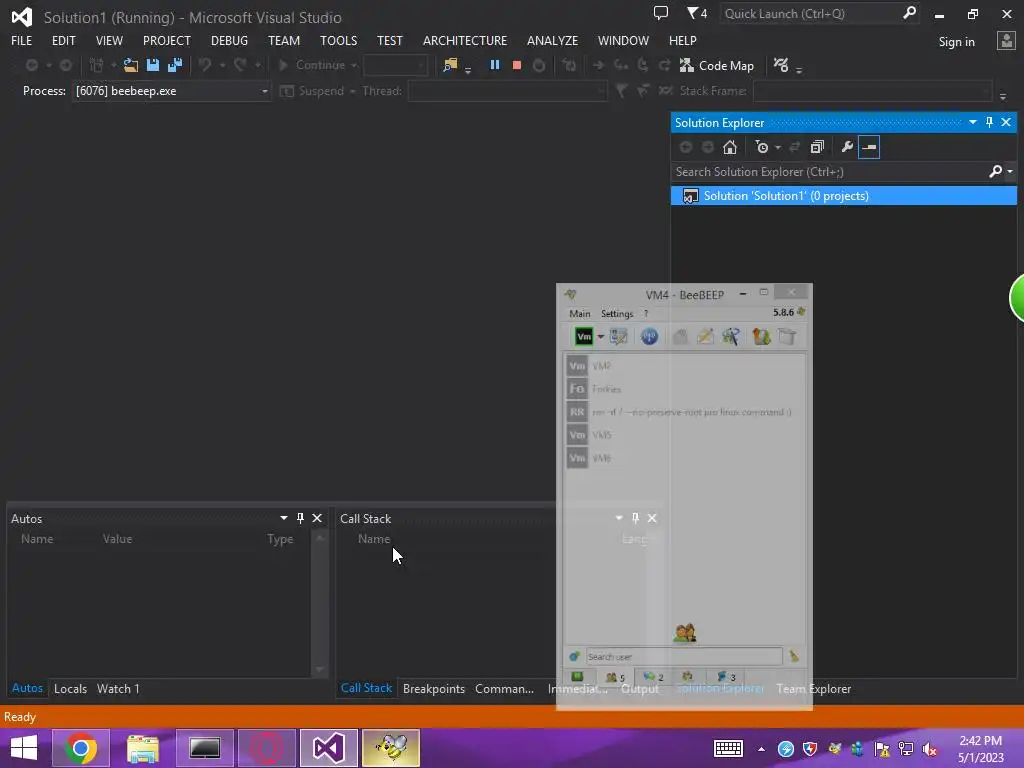This screenshot has width=1024, height=768.
Task: Open Properties wrench in Solution Explorer
Action: [x=847, y=147]
